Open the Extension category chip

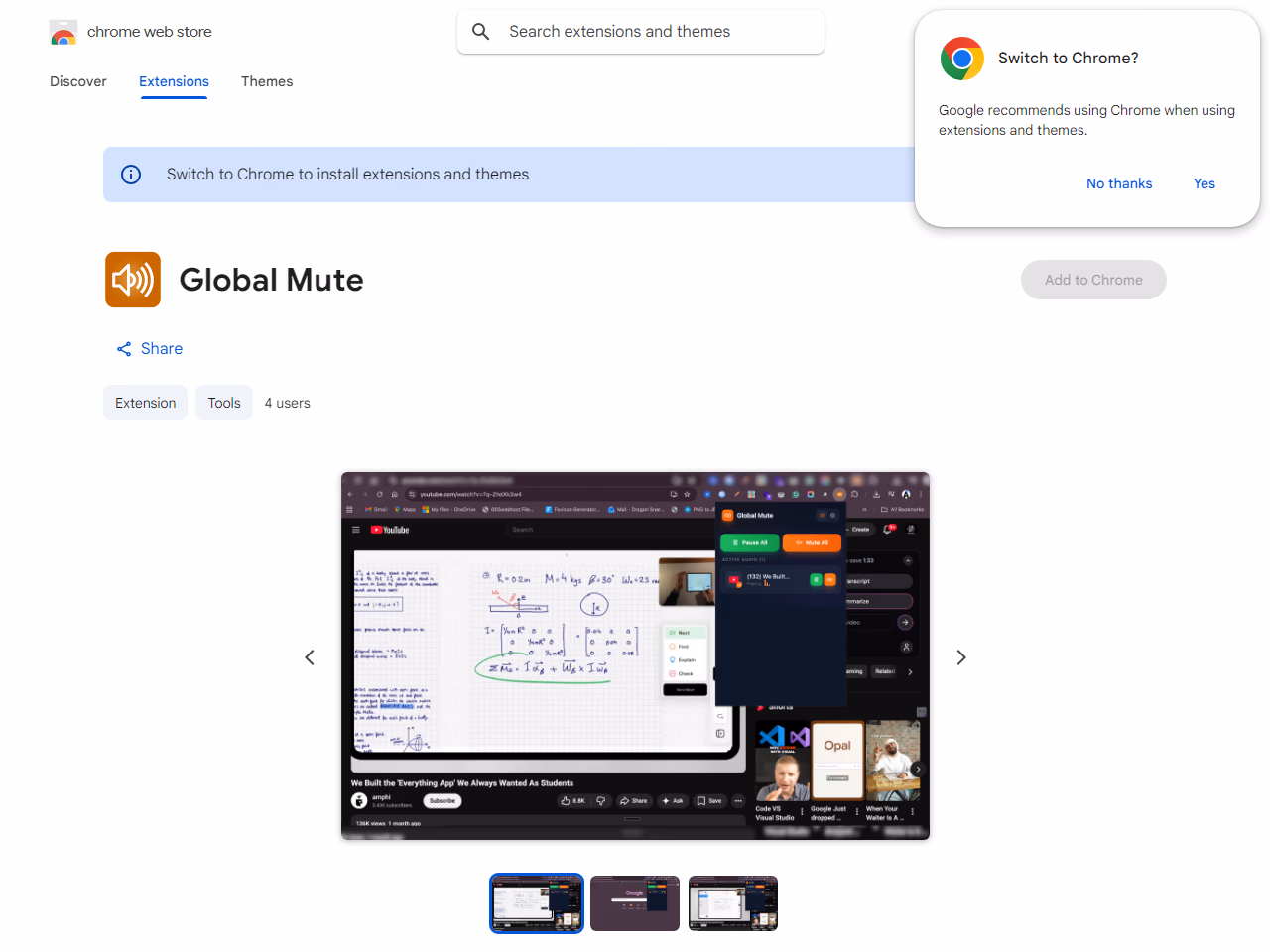point(145,403)
